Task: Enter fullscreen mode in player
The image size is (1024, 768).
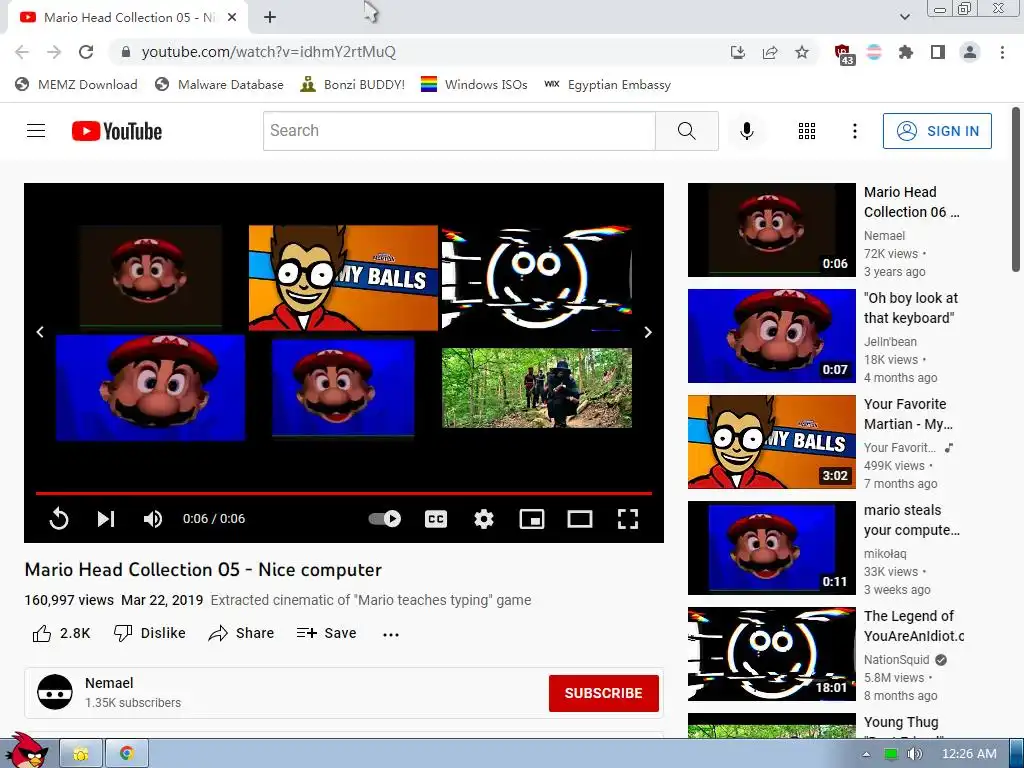Action: click(628, 519)
